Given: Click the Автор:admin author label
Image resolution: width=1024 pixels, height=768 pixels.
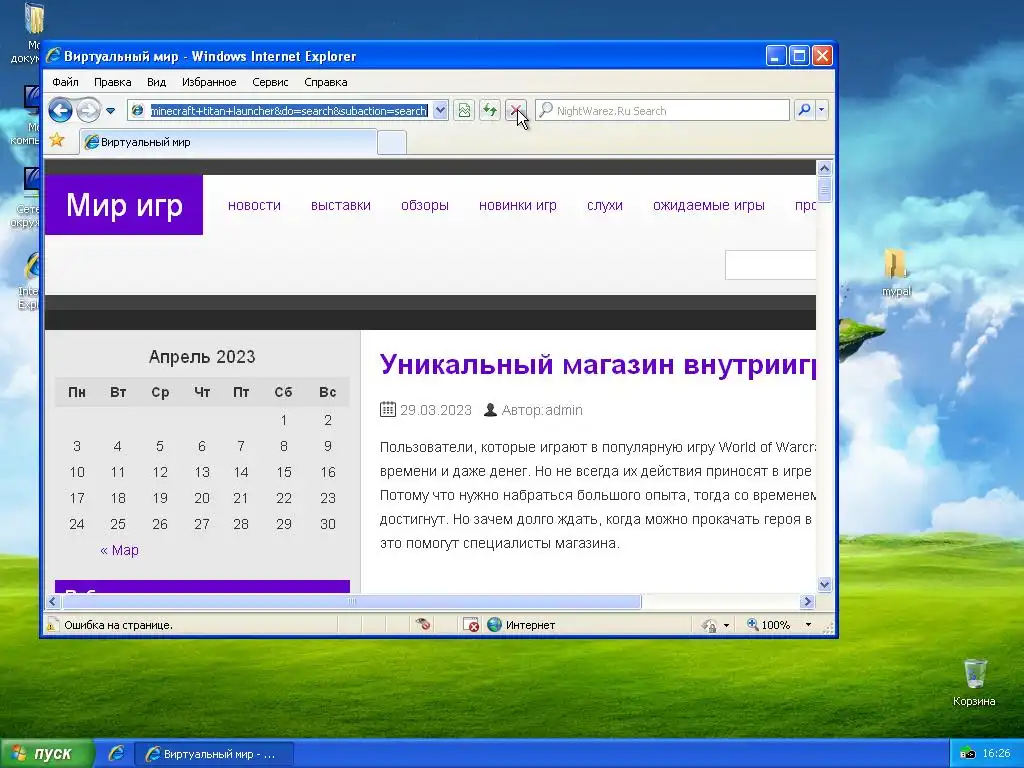Looking at the screenshot, I should click(541, 410).
